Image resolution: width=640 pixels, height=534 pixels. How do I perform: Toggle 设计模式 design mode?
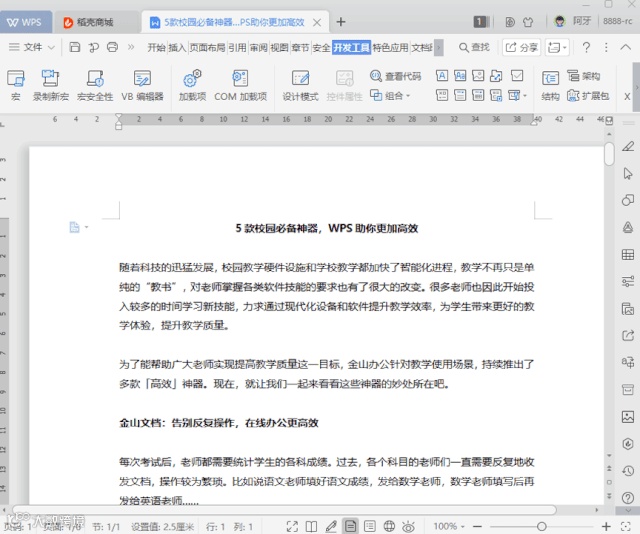[x=300, y=85]
